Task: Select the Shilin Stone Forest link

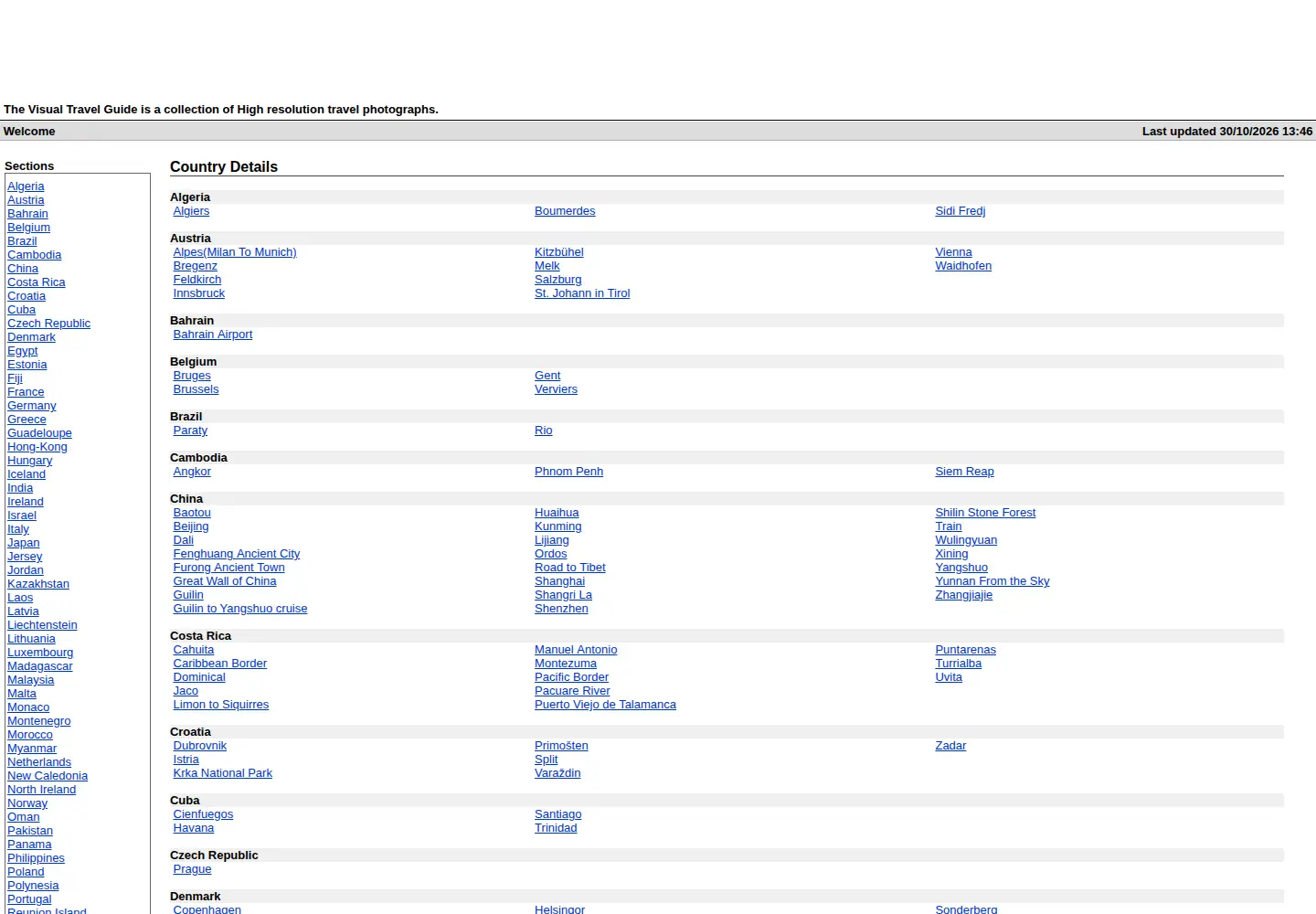Action: coord(985,513)
